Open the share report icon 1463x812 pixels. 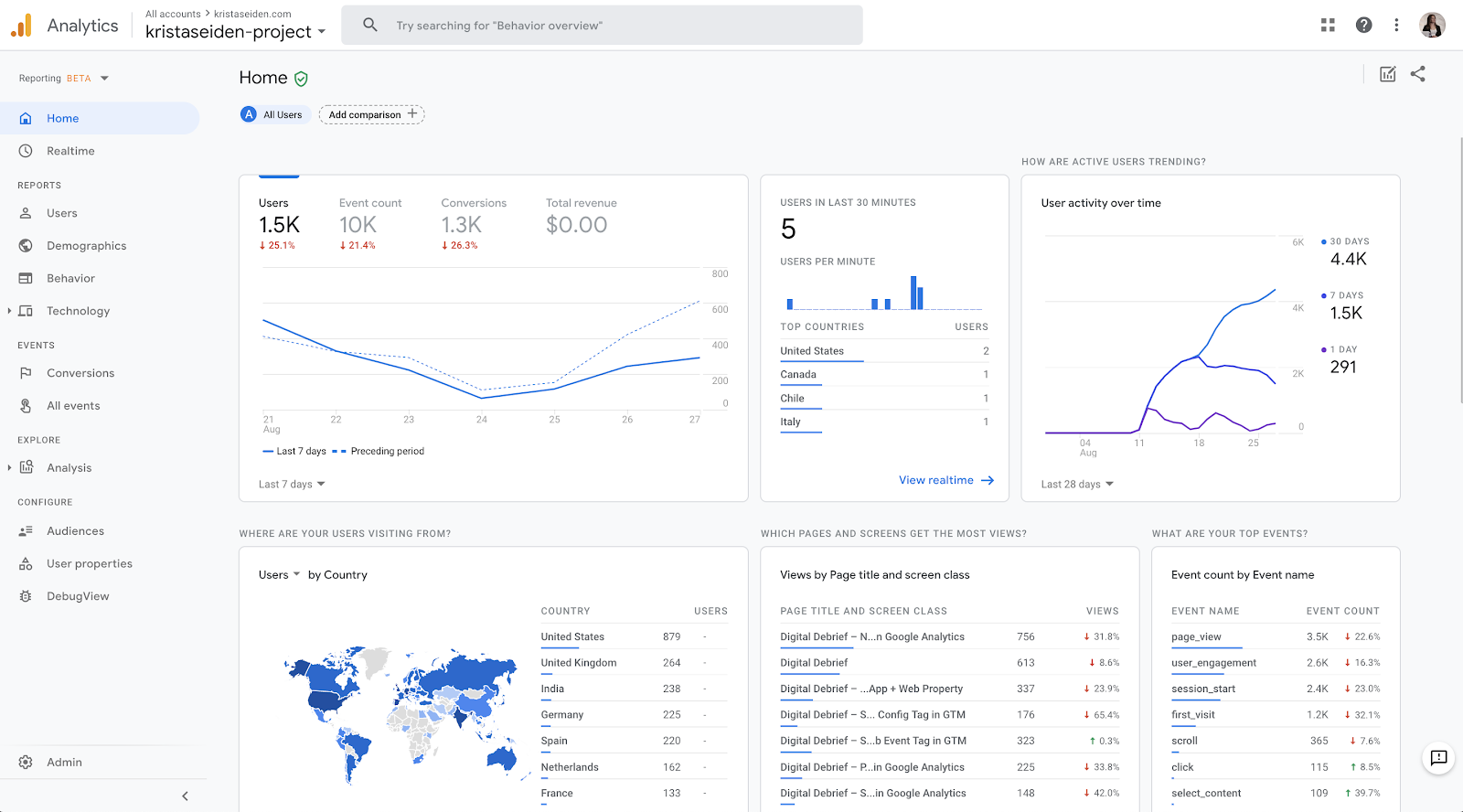pos(1417,74)
